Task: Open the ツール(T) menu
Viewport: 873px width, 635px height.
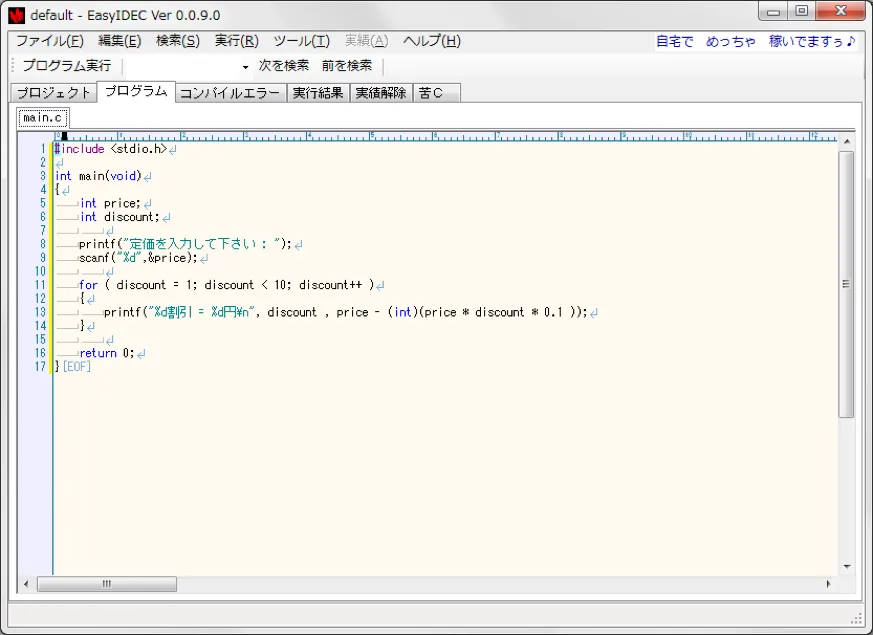Action: pyautogui.click(x=299, y=41)
